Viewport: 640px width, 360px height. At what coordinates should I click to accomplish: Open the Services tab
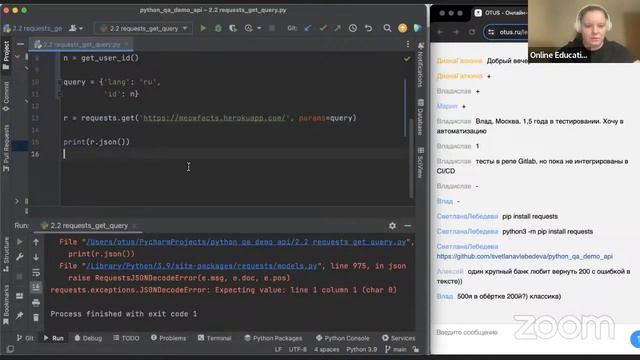(x=398, y=338)
